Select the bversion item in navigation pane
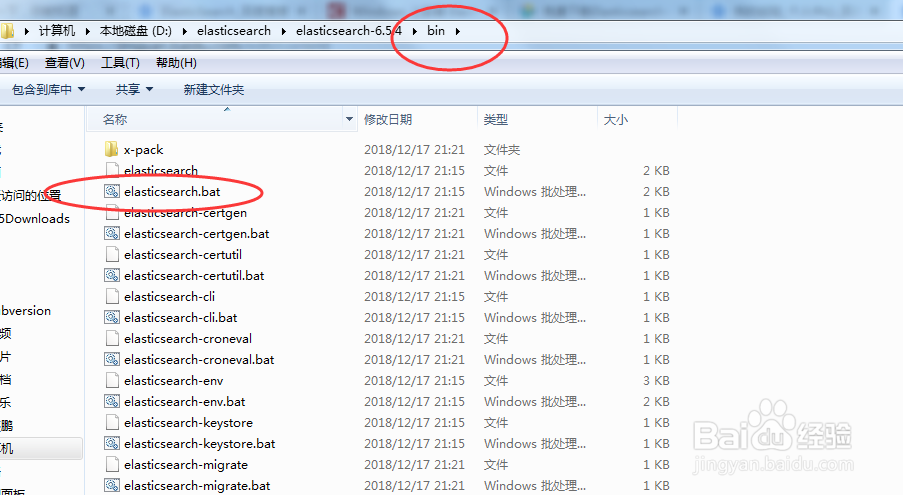 26,311
